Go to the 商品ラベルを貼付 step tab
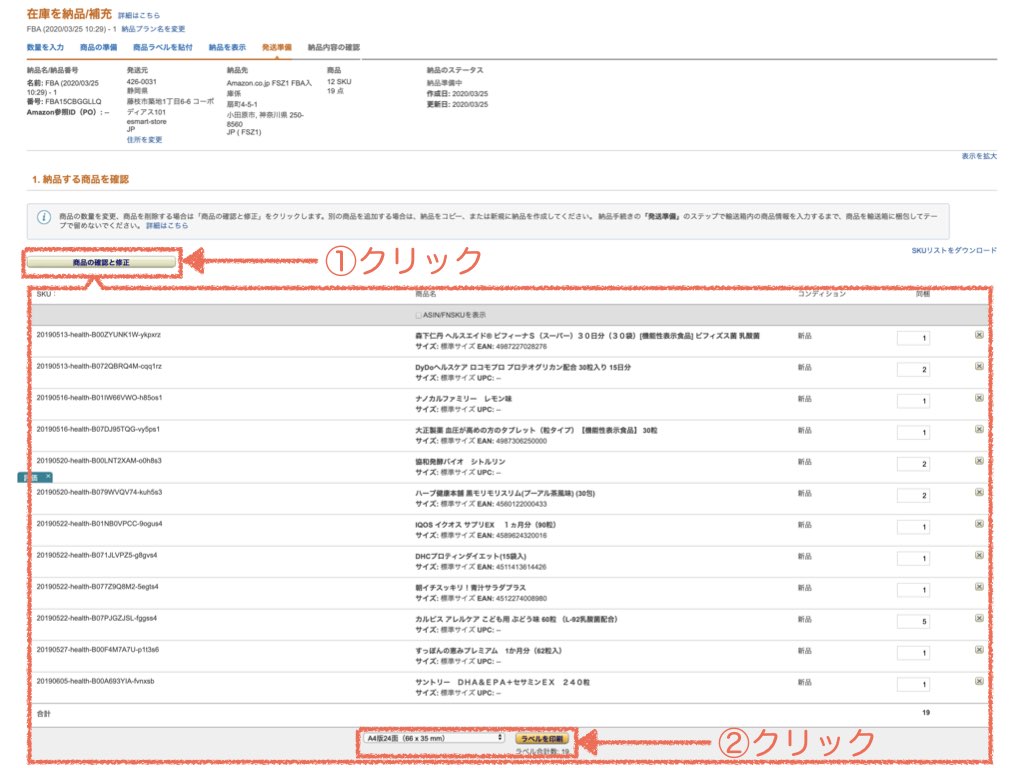 tap(163, 48)
